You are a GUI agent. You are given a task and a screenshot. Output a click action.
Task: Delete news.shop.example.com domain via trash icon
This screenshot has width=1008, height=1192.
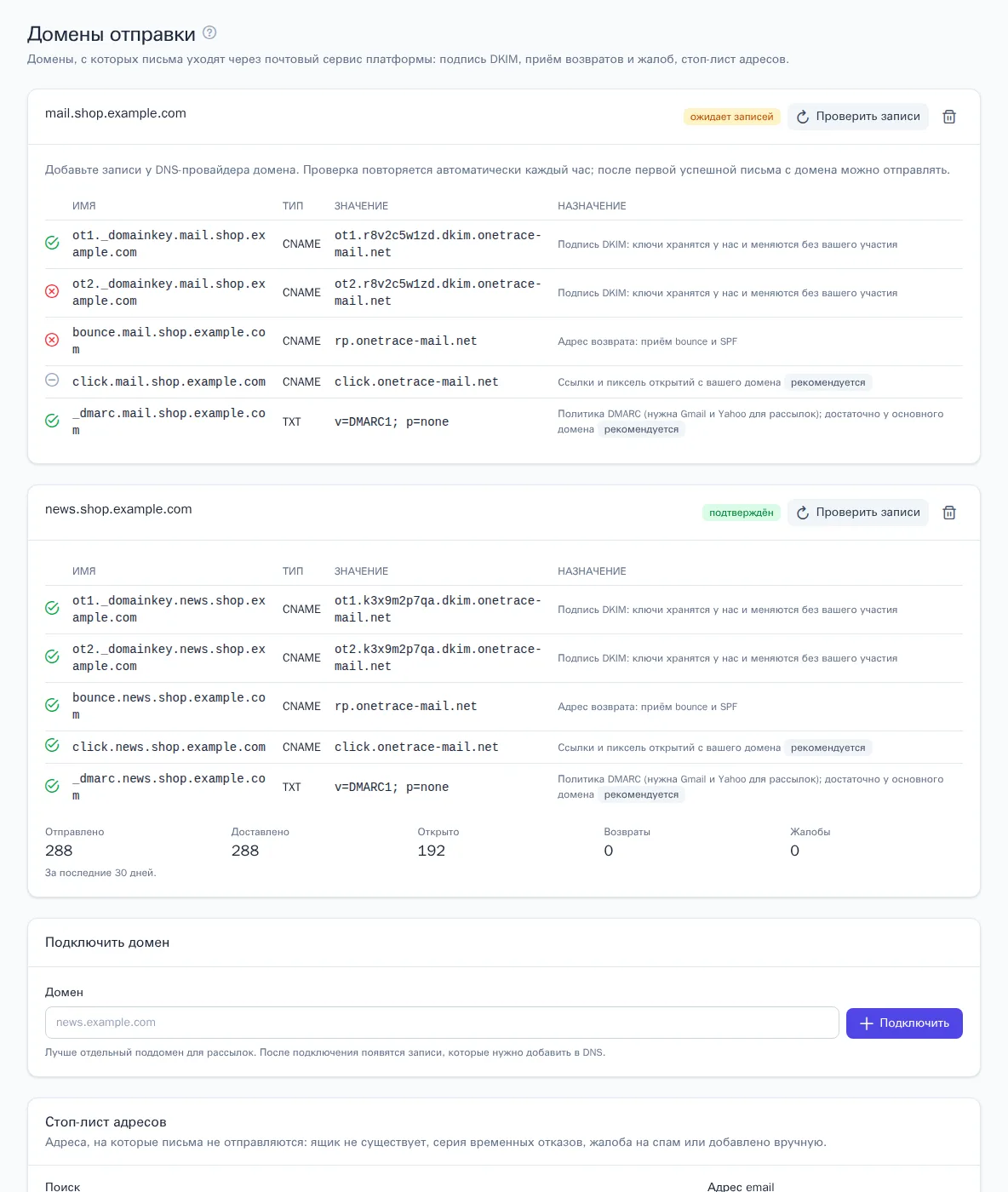coord(949,513)
